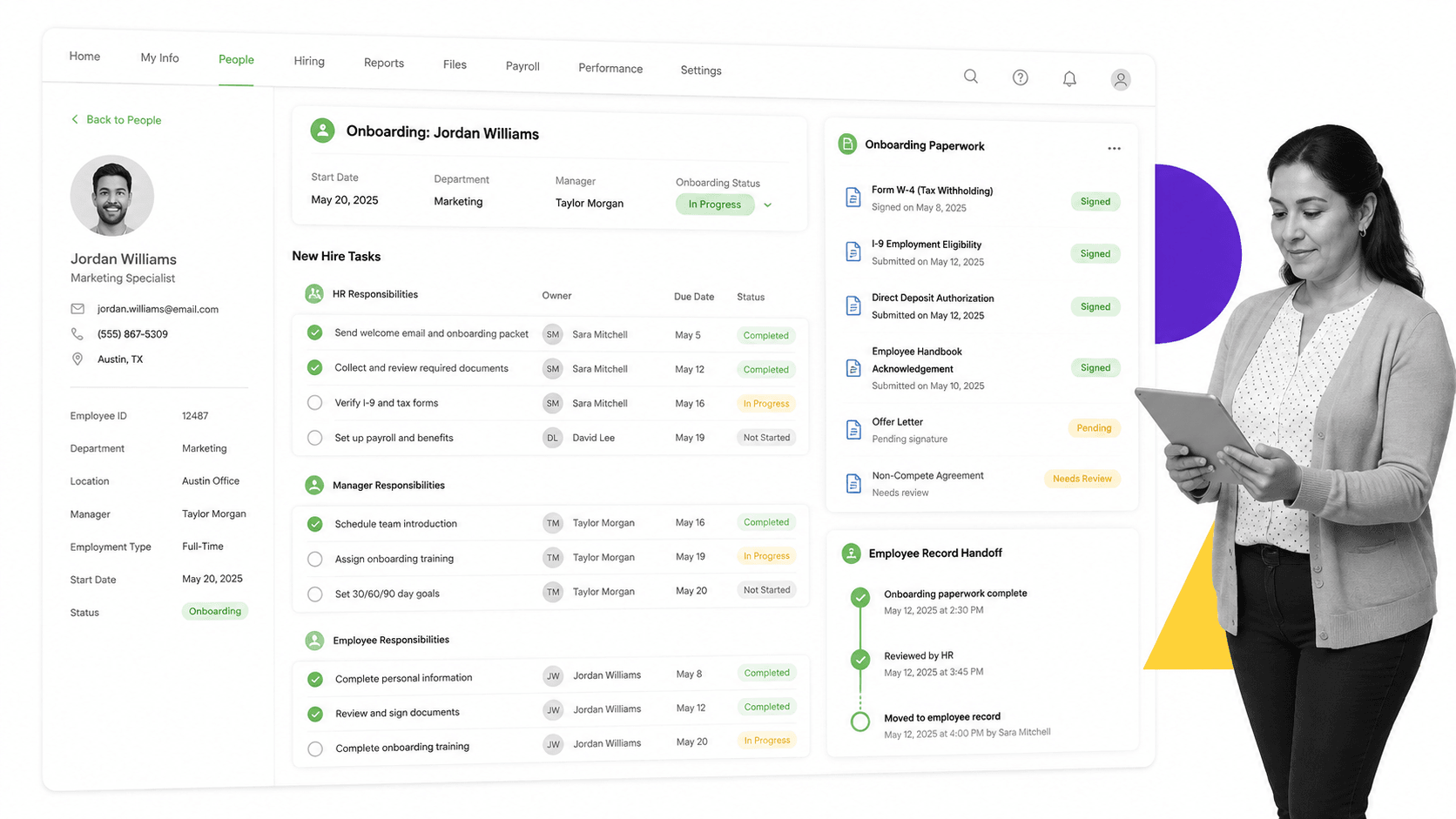Uncheck Send welcome email and onboarding packet
The width and height of the screenshot is (1456, 819).
[315, 332]
